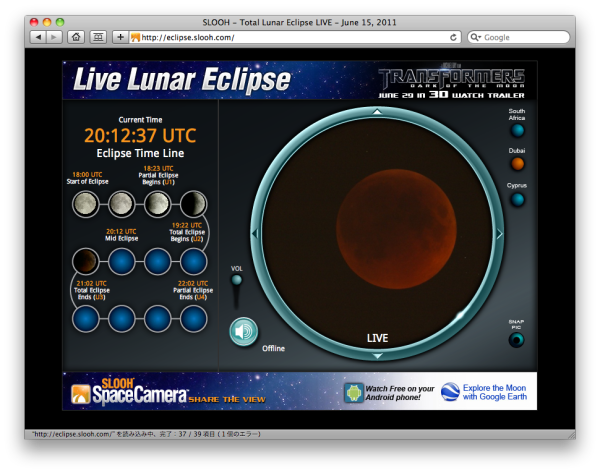Add bookmark with the plus button
The height and width of the screenshot is (473, 600).
tap(120, 37)
